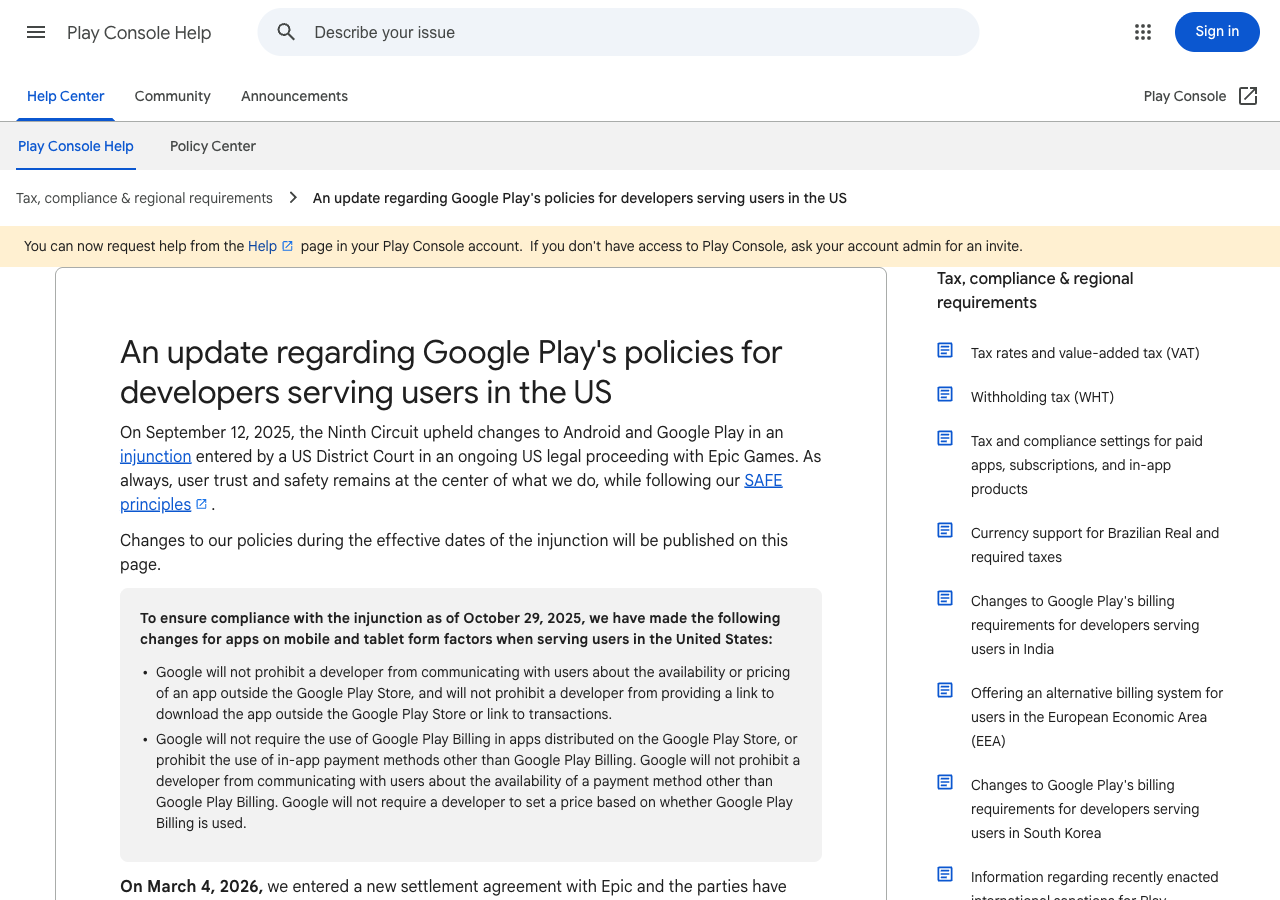
Task: Click the Play Console external link icon
Action: point(1248,96)
